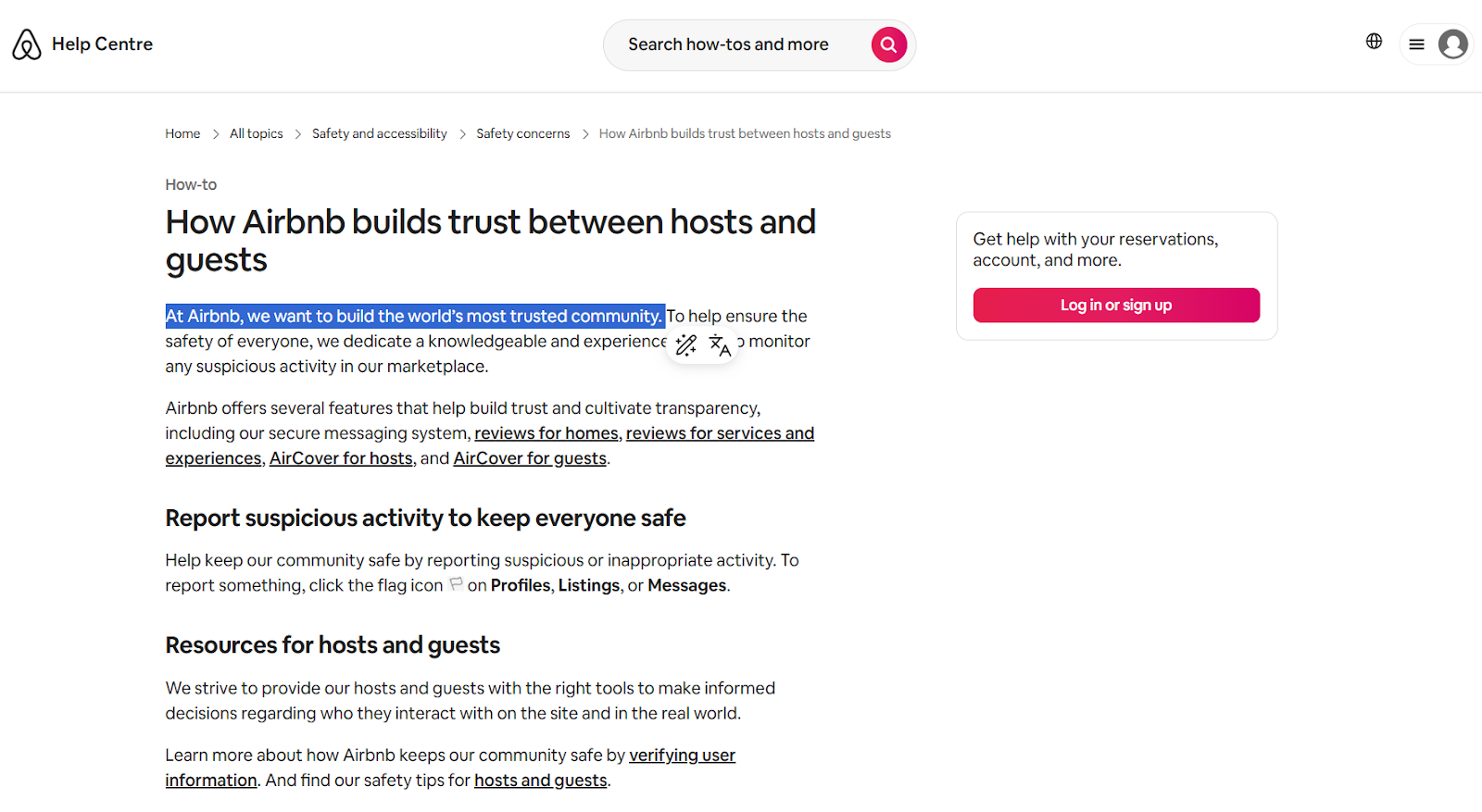Click the Report suspicious activity heading

[x=425, y=518]
